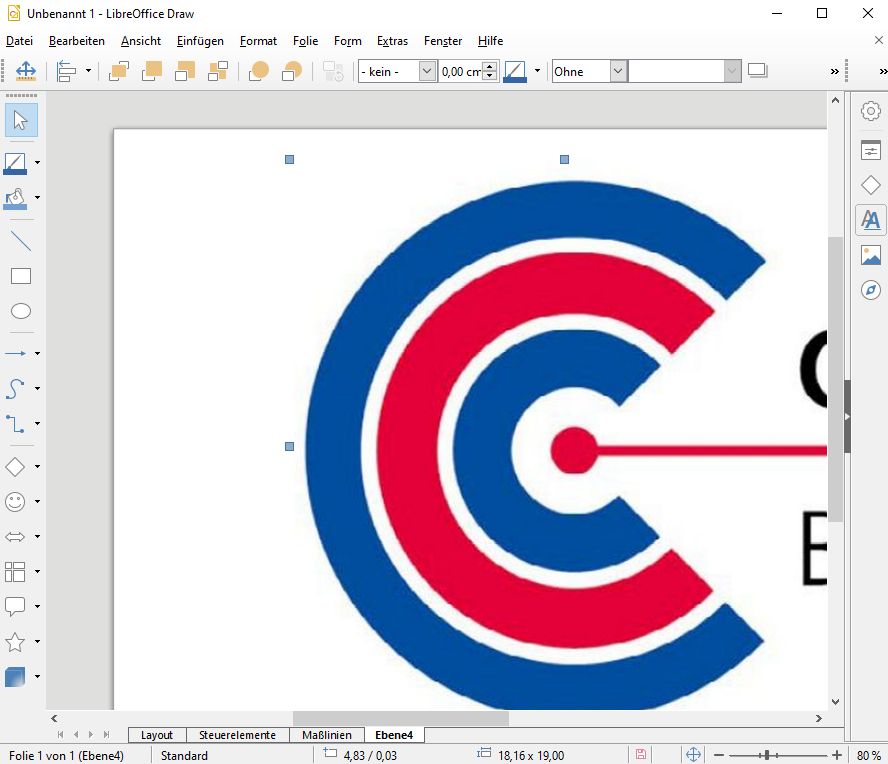Image resolution: width=888 pixels, height=764 pixels.
Task: Open the line style '- kein -' dropdown
Action: click(428, 71)
